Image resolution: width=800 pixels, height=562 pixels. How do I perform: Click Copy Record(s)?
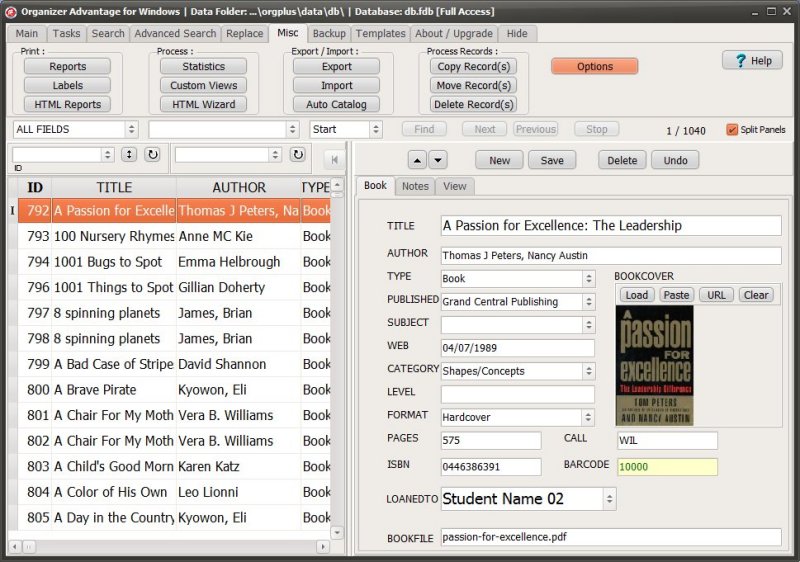click(x=473, y=67)
